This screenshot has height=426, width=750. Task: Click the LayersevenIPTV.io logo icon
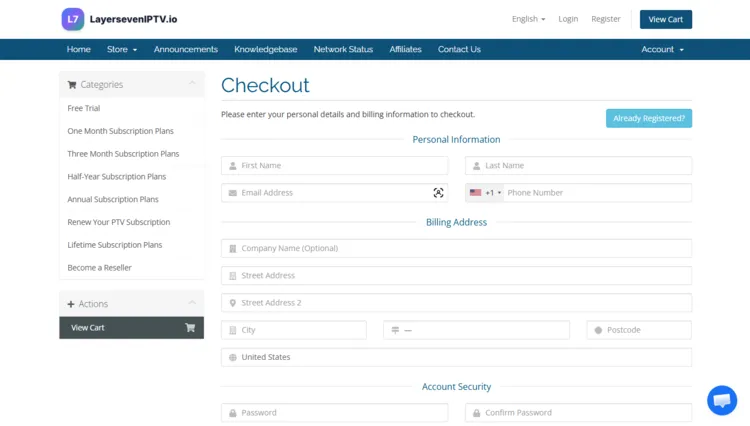click(x=72, y=19)
